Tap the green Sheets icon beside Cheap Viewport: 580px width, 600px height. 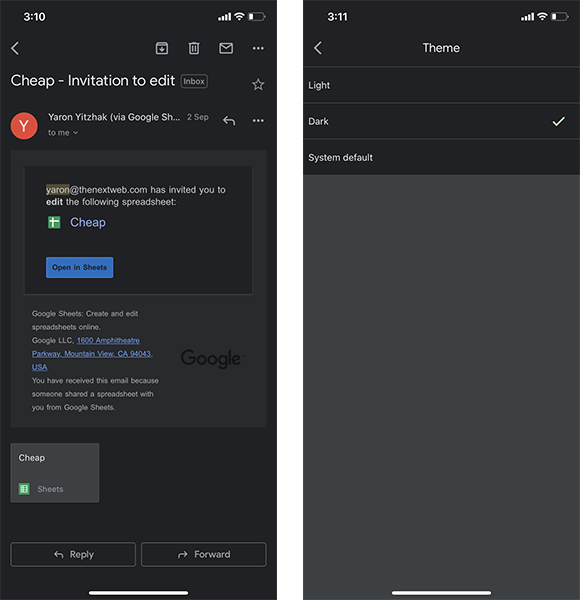coord(54,222)
